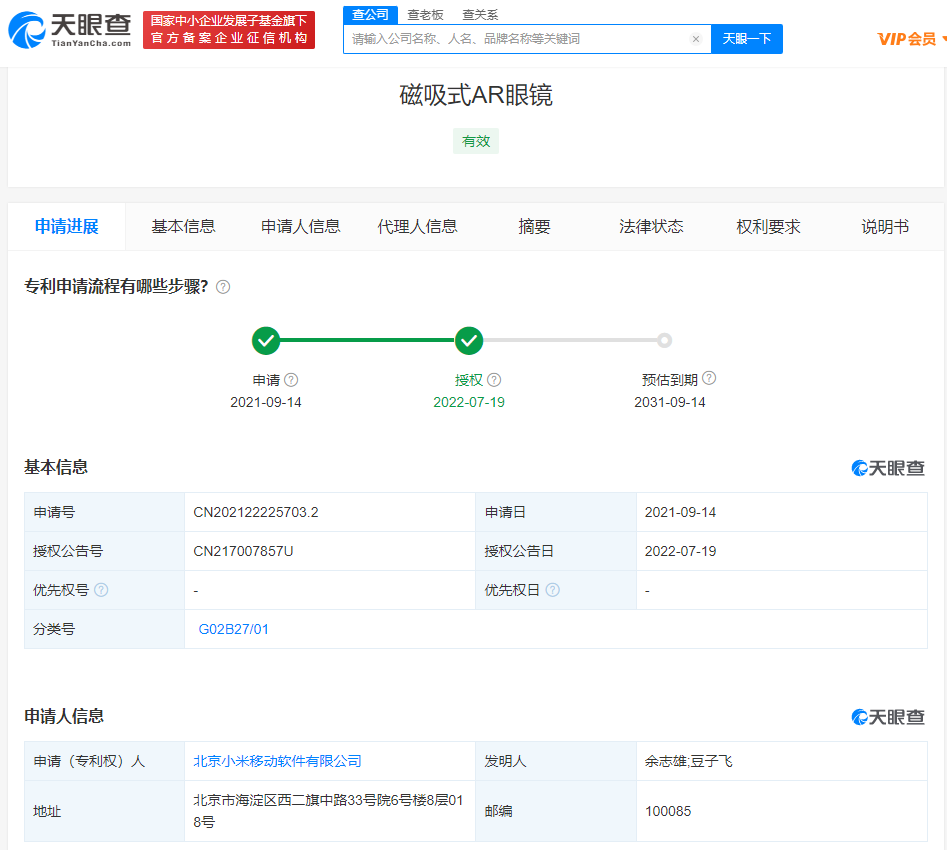Click the 有效 status badge
Image resolution: width=947 pixels, height=850 pixels.
pos(476,141)
